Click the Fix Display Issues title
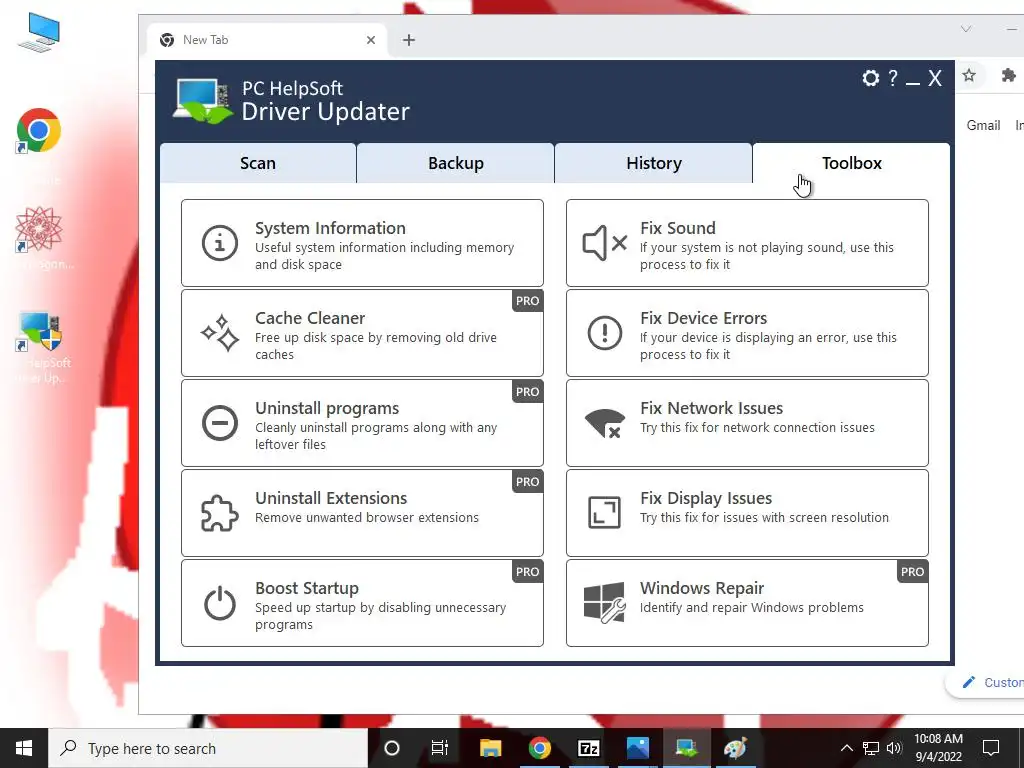The image size is (1024, 768). pyautogui.click(x=705, y=498)
